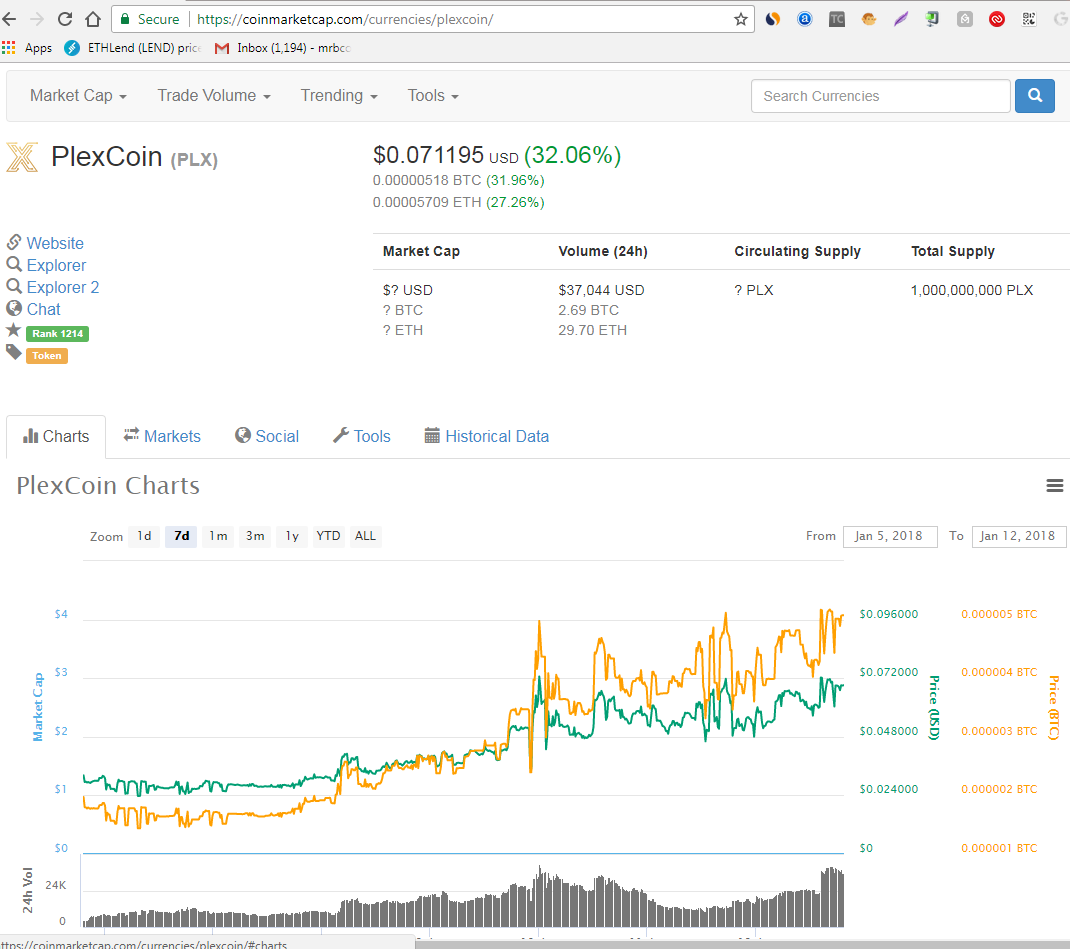The height and width of the screenshot is (949, 1070).
Task: Click the $37,044 USD volume value
Action: click(x=601, y=290)
